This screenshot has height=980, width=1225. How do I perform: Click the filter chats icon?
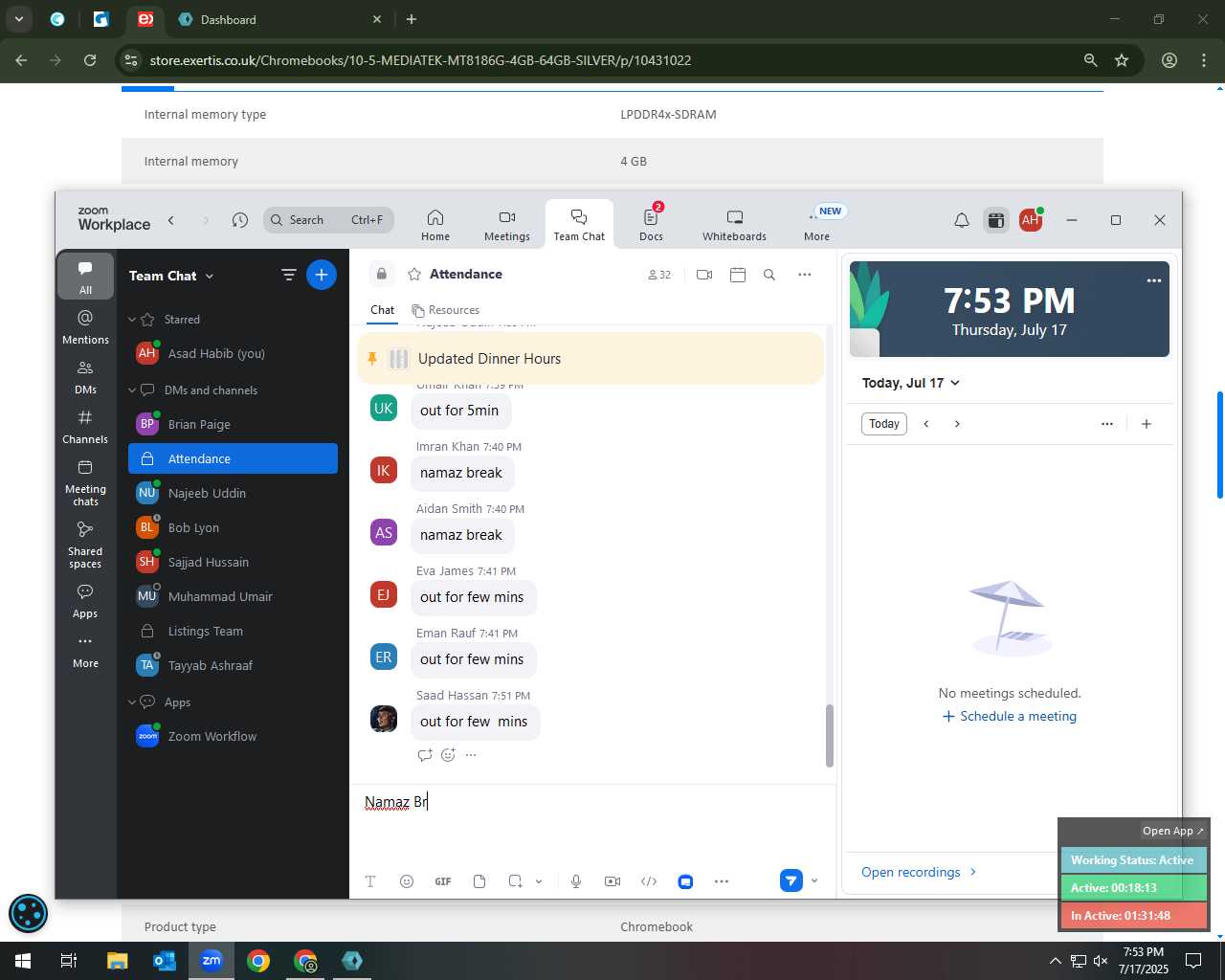coord(288,275)
